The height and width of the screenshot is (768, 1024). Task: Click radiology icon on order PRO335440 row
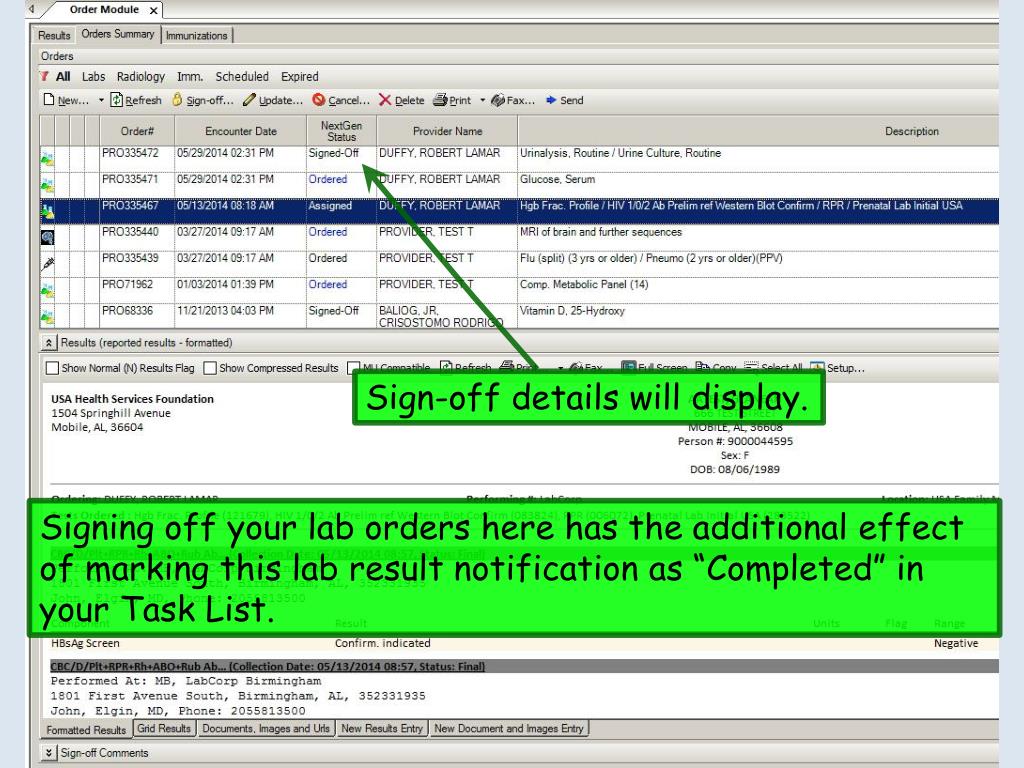[x=47, y=237]
